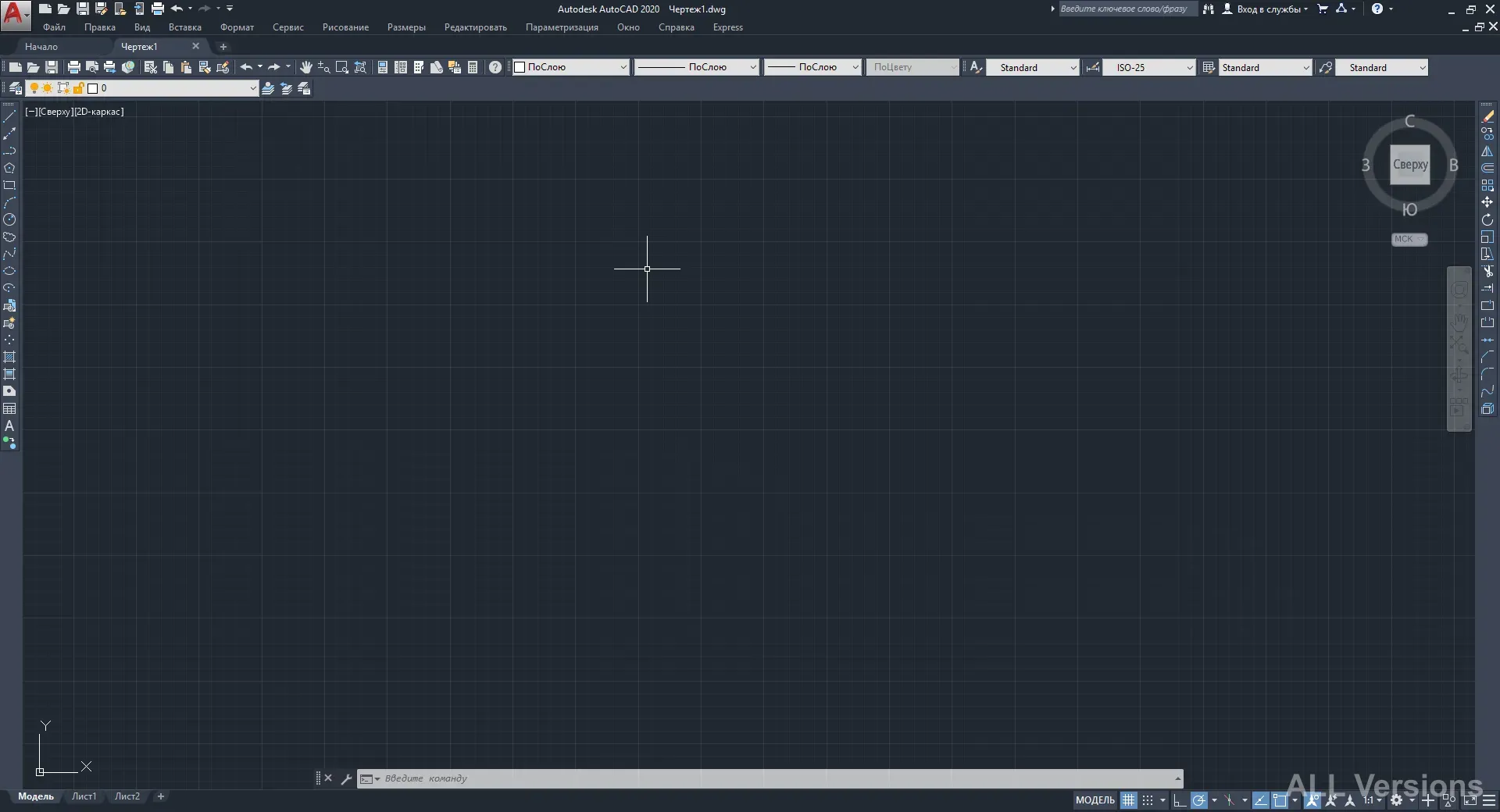This screenshot has width=1500, height=812.
Task: Select the Circle drawing tool
Action: (9, 219)
